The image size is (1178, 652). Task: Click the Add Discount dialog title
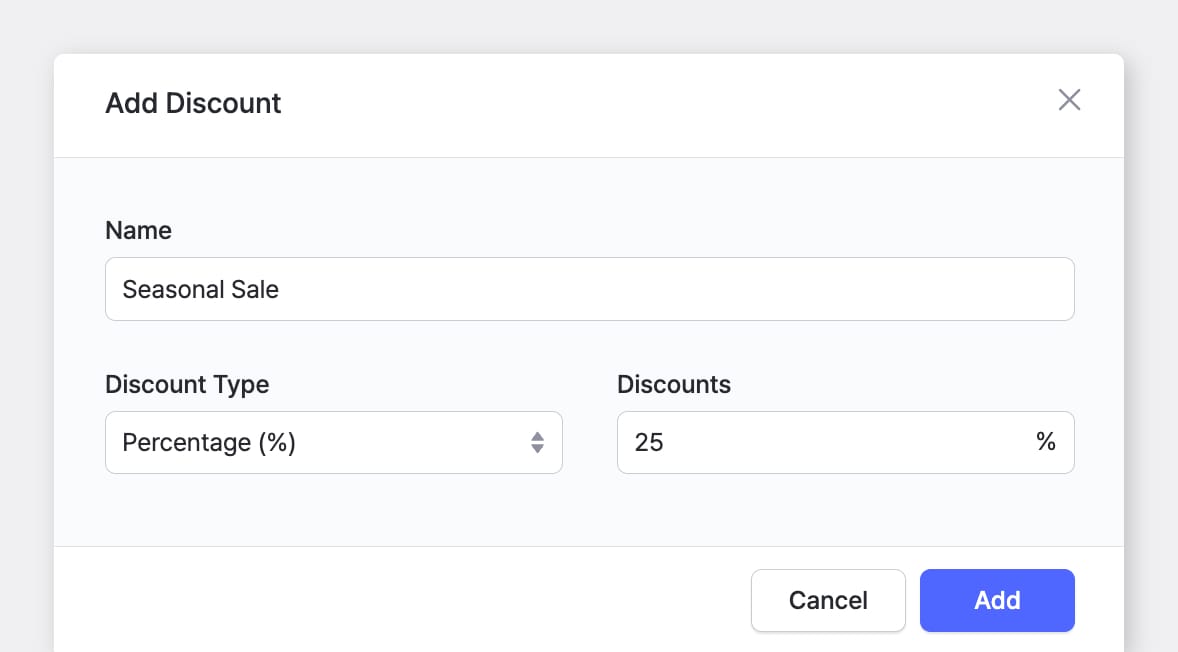(x=192, y=103)
